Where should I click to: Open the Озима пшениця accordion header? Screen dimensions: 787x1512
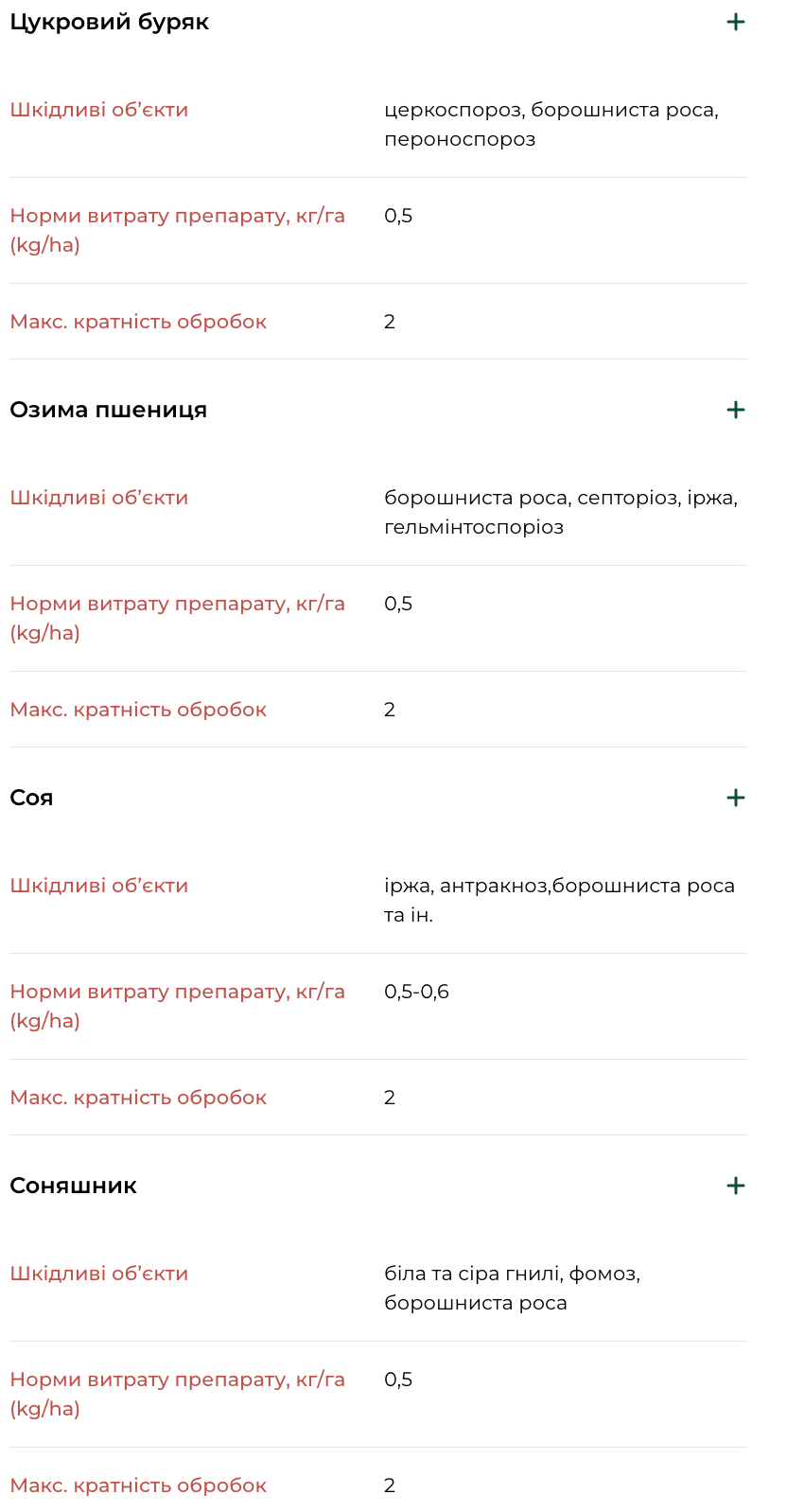109,410
